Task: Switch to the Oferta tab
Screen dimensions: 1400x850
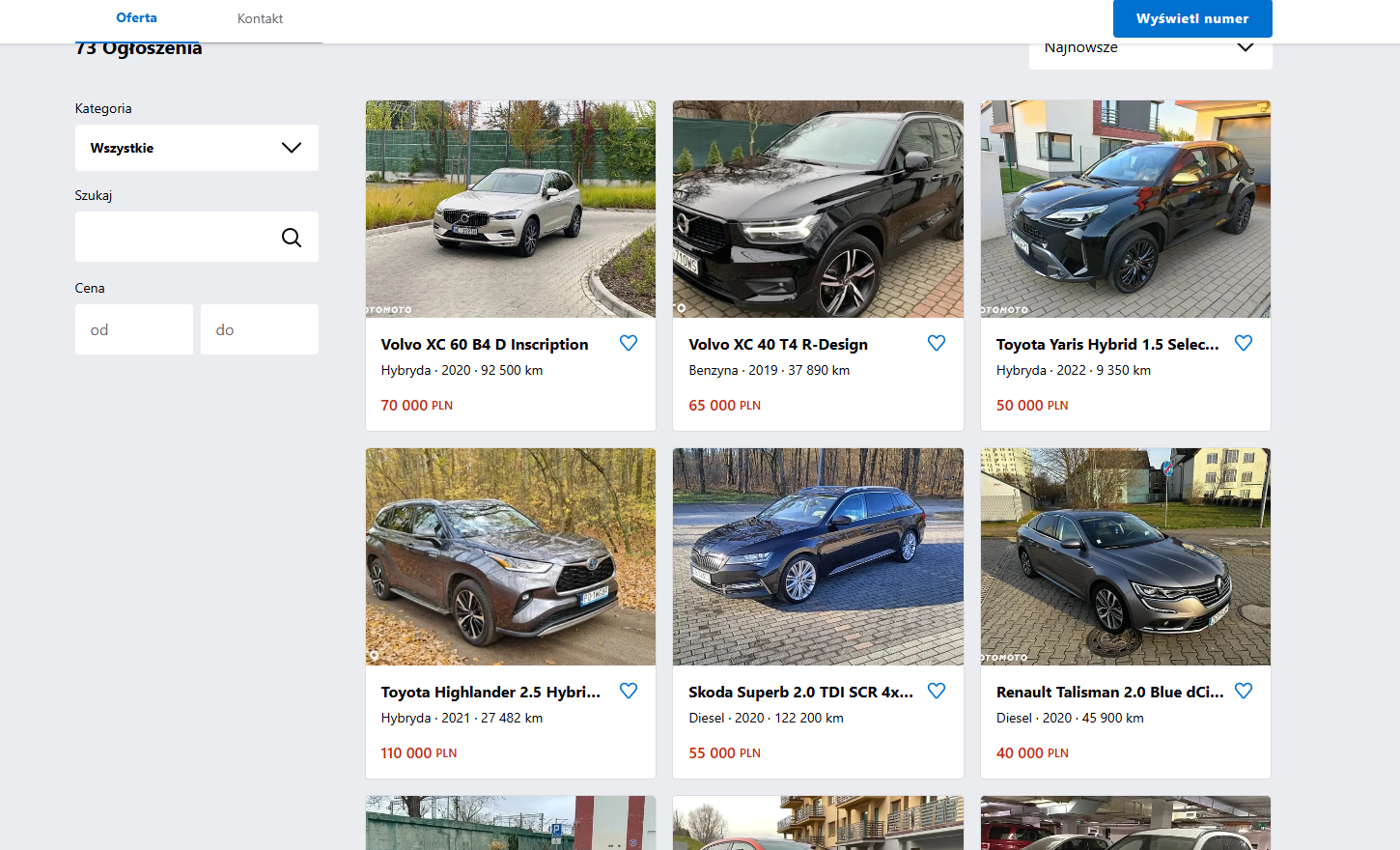Action: tap(136, 18)
